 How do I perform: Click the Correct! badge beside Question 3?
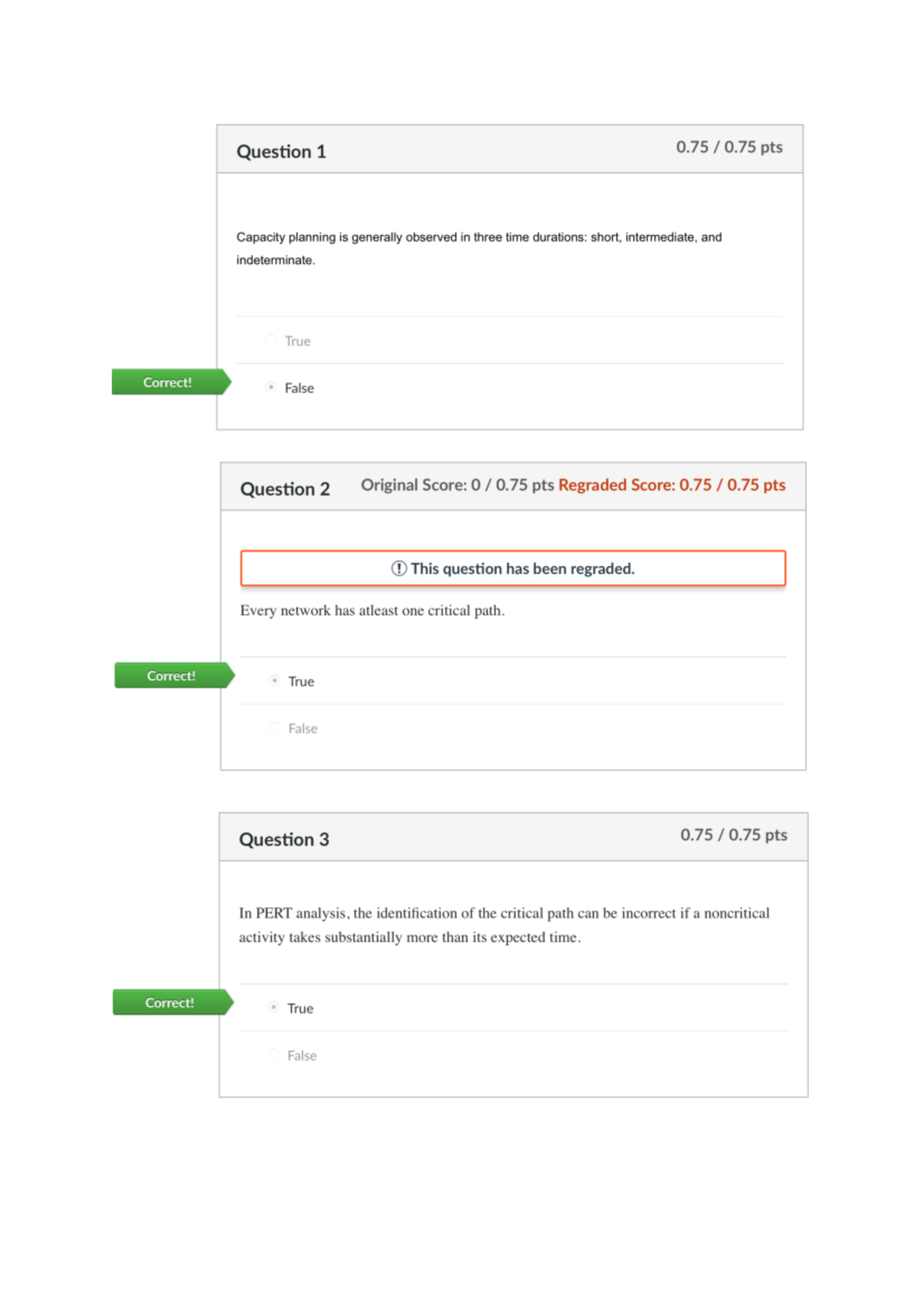[169, 1002]
